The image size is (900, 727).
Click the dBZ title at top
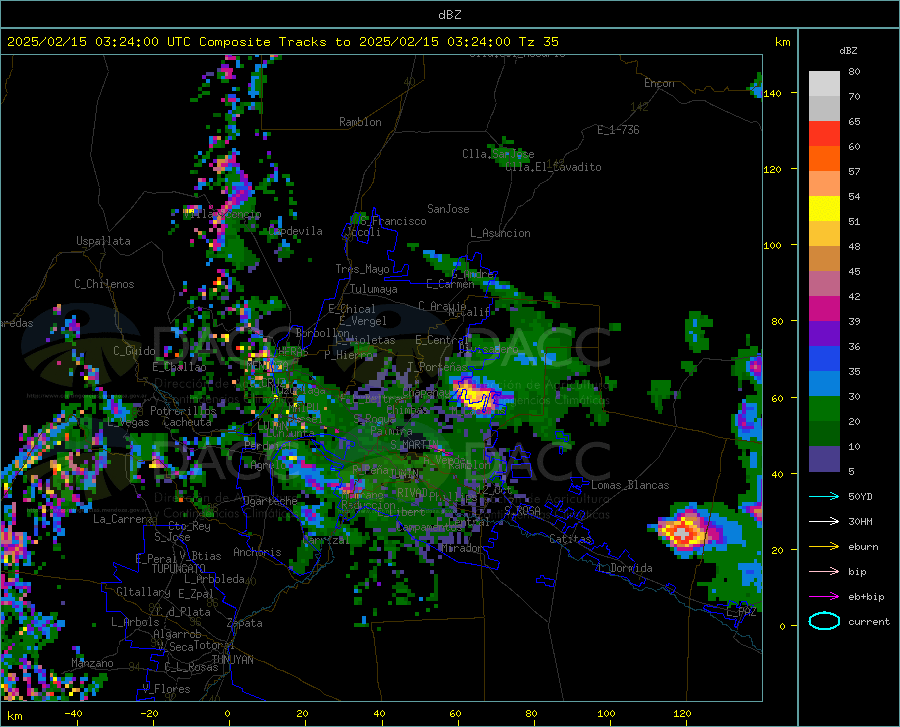coord(449,15)
